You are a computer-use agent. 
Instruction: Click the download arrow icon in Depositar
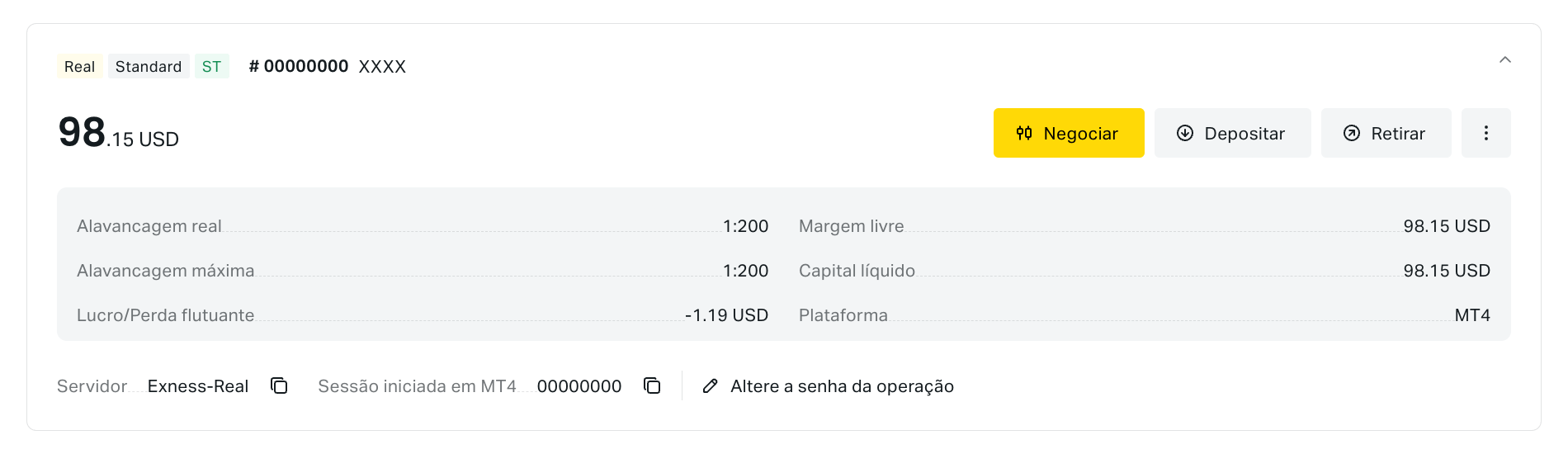pos(1185,133)
